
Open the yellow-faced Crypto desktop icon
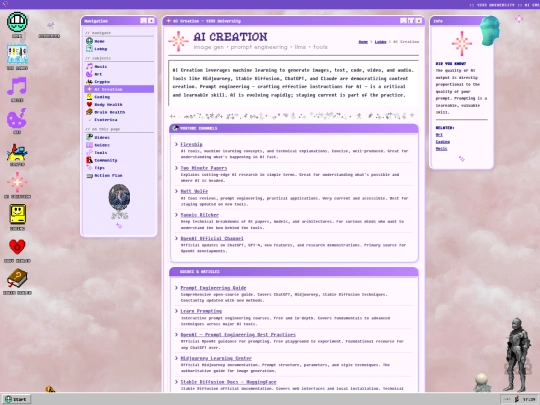point(17,152)
